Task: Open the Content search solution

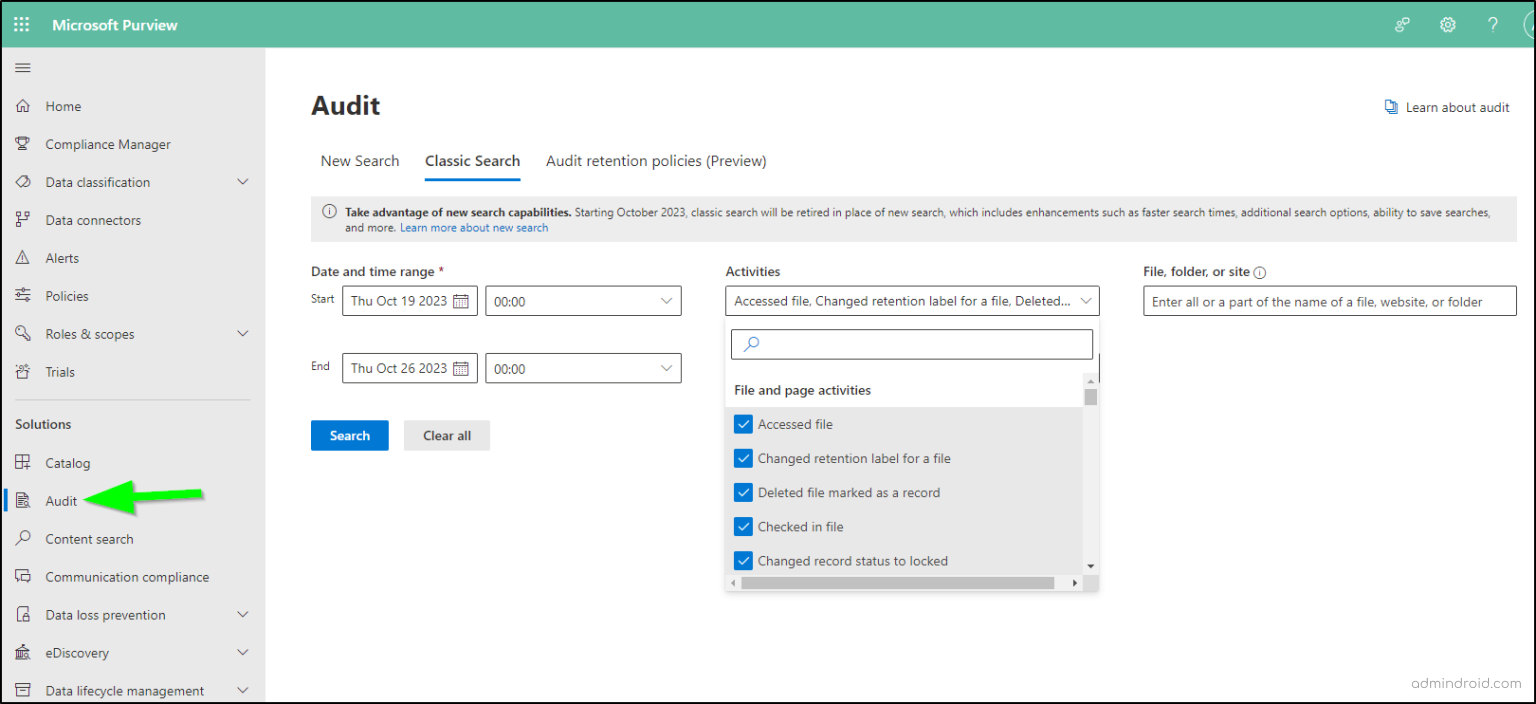Action: click(90, 538)
